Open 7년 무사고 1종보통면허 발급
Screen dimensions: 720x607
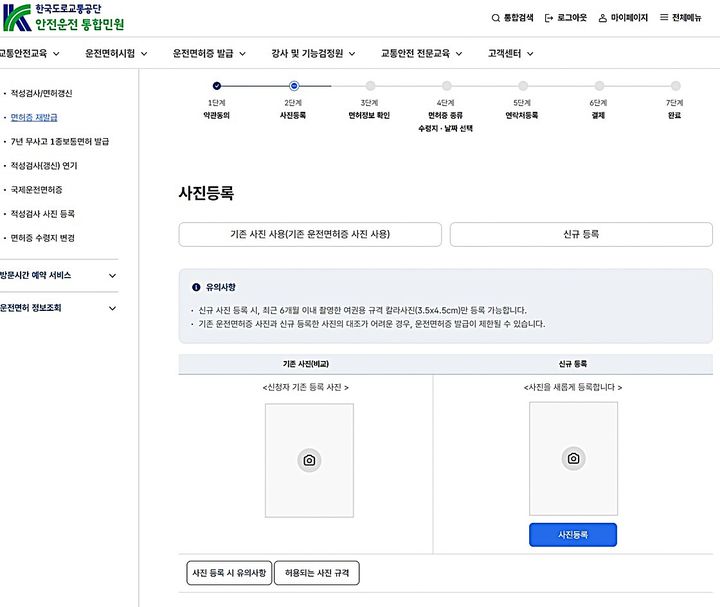(60, 141)
